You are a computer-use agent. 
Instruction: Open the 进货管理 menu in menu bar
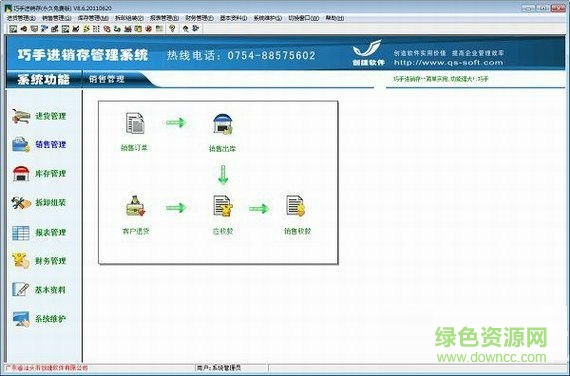(21, 18)
